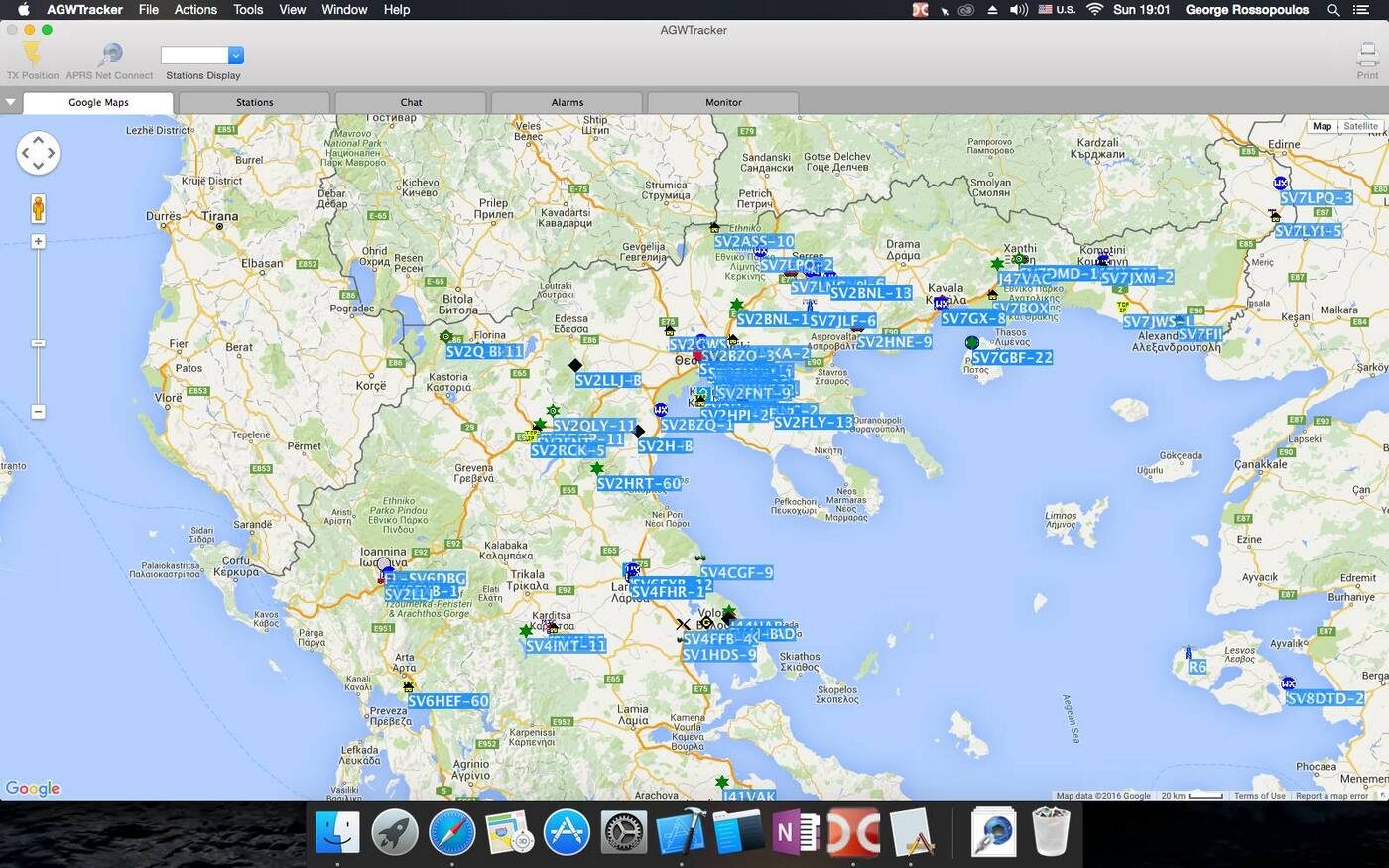Click the map pan navigation control

38,153
